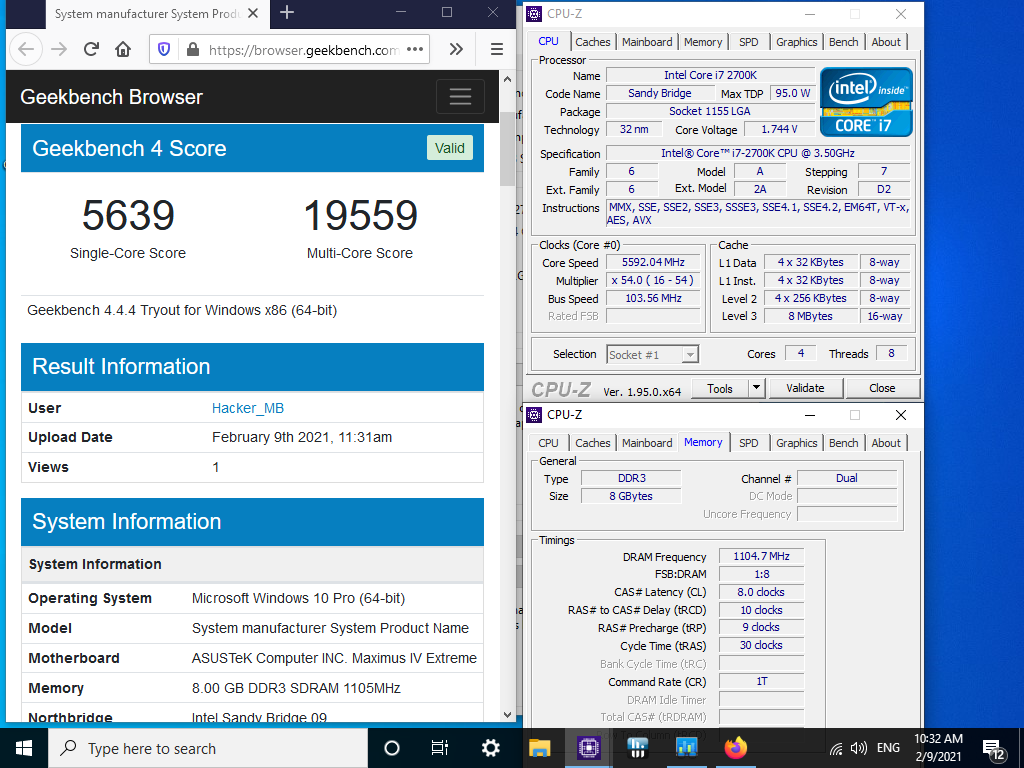The height and width of the screenshot is (768, 1024).
Task: Click the Tools button in CPU-Z
Action: tap(720, 389)
